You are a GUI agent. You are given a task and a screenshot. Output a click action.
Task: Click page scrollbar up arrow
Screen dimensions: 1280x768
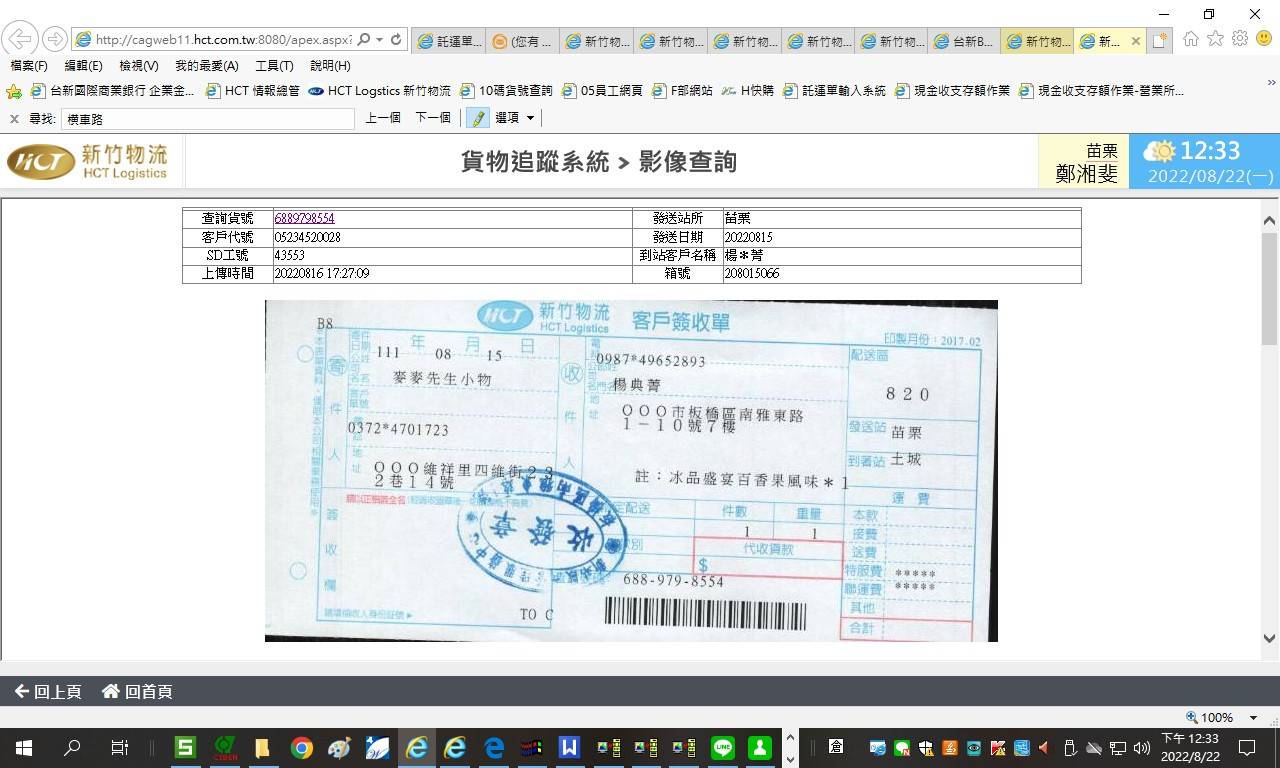coord(1270,220)
